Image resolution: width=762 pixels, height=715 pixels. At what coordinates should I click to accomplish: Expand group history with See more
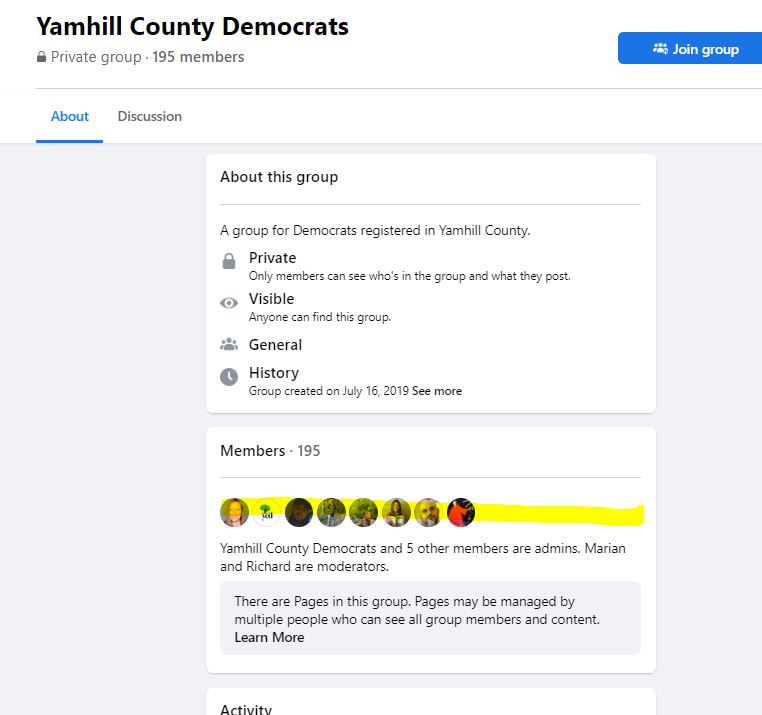(437, 391)
